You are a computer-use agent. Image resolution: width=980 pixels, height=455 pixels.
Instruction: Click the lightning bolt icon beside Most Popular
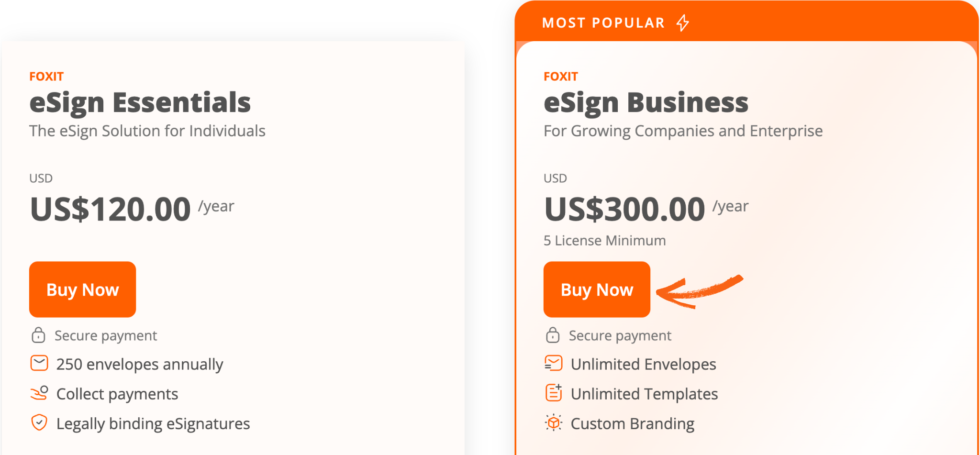tap(683, 22)
